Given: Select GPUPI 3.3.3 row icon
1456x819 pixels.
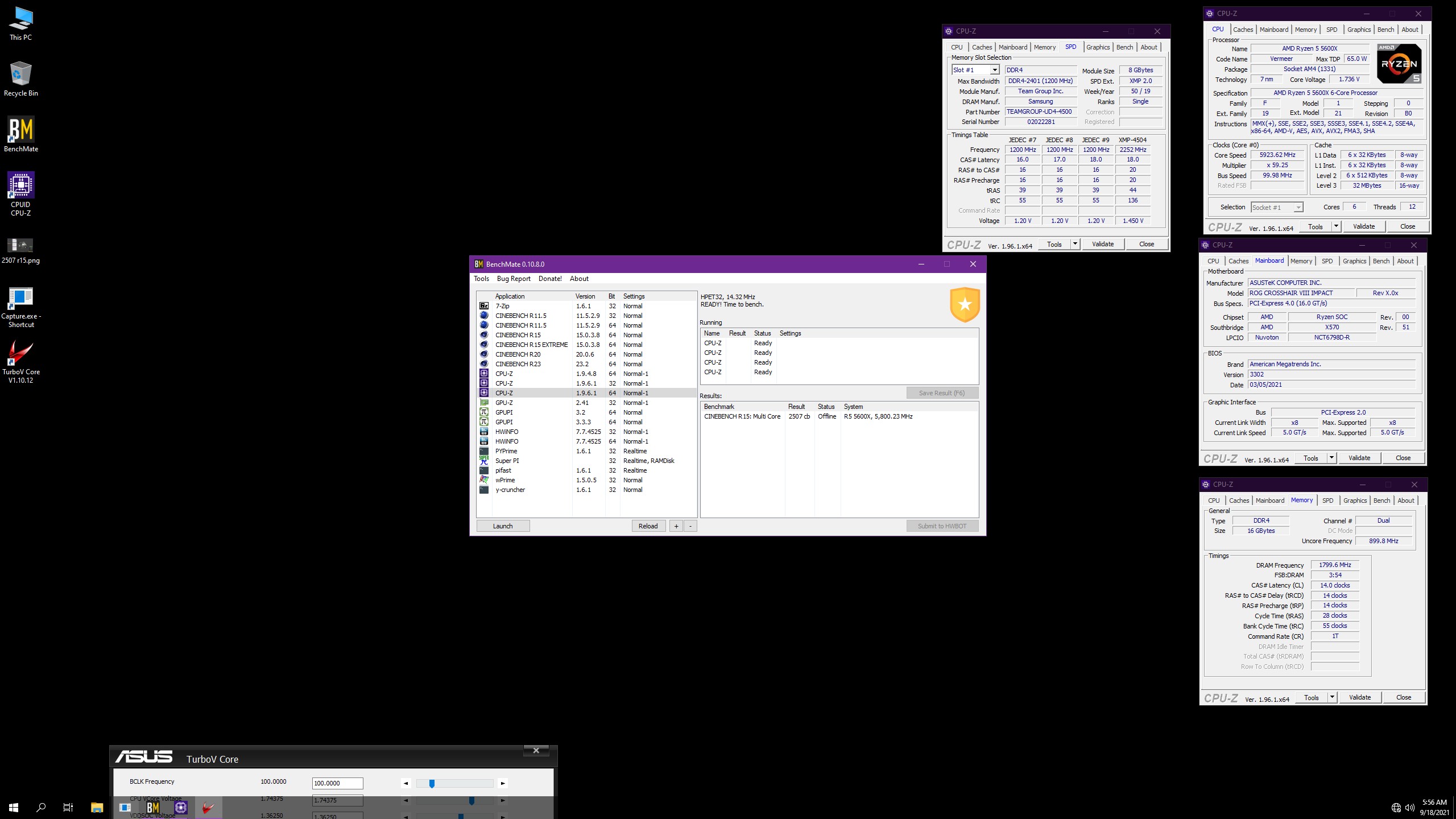Looking at the screenshot, I should point(484,422).
